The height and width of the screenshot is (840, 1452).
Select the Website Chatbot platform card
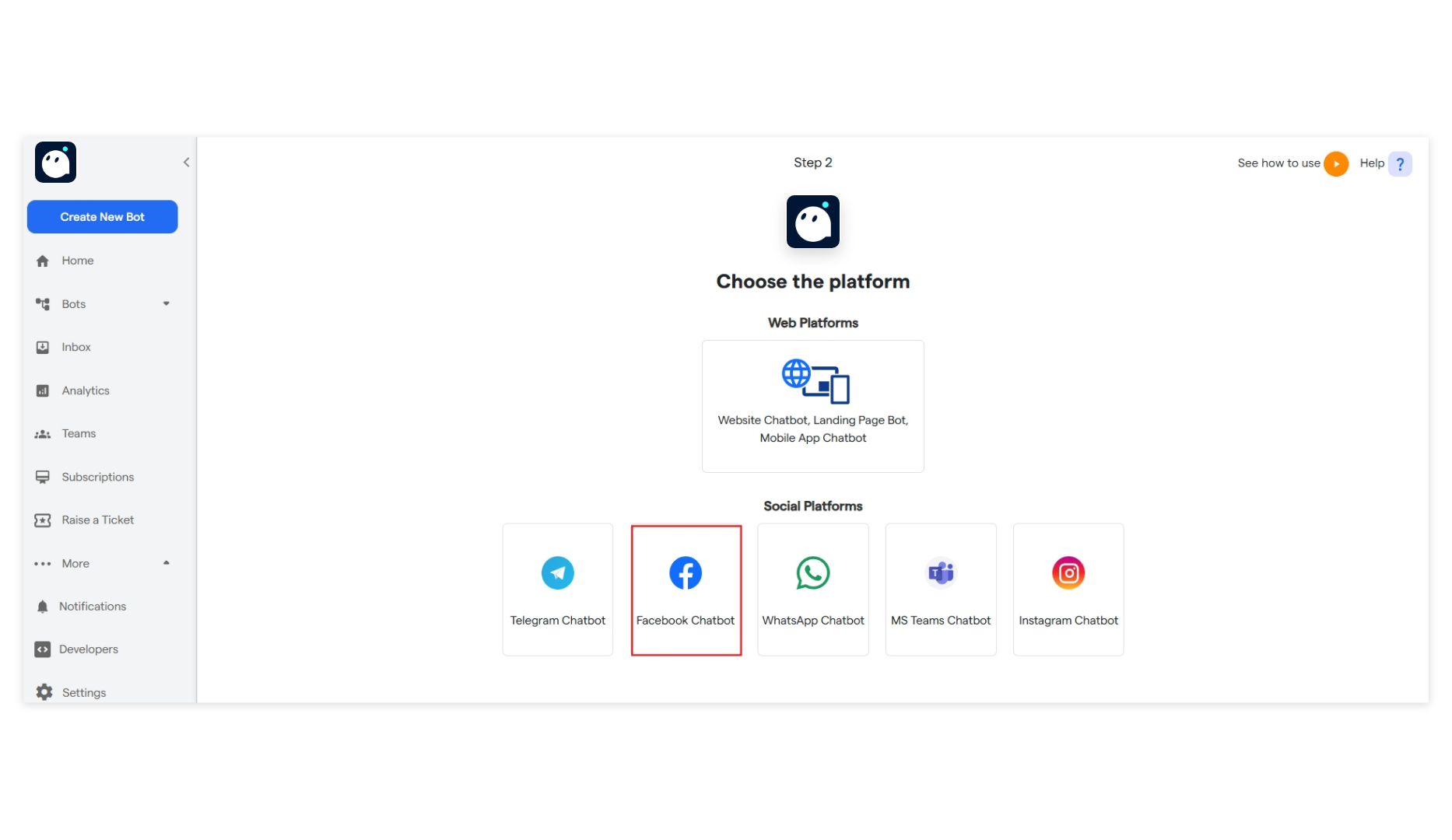pos(812,406)
